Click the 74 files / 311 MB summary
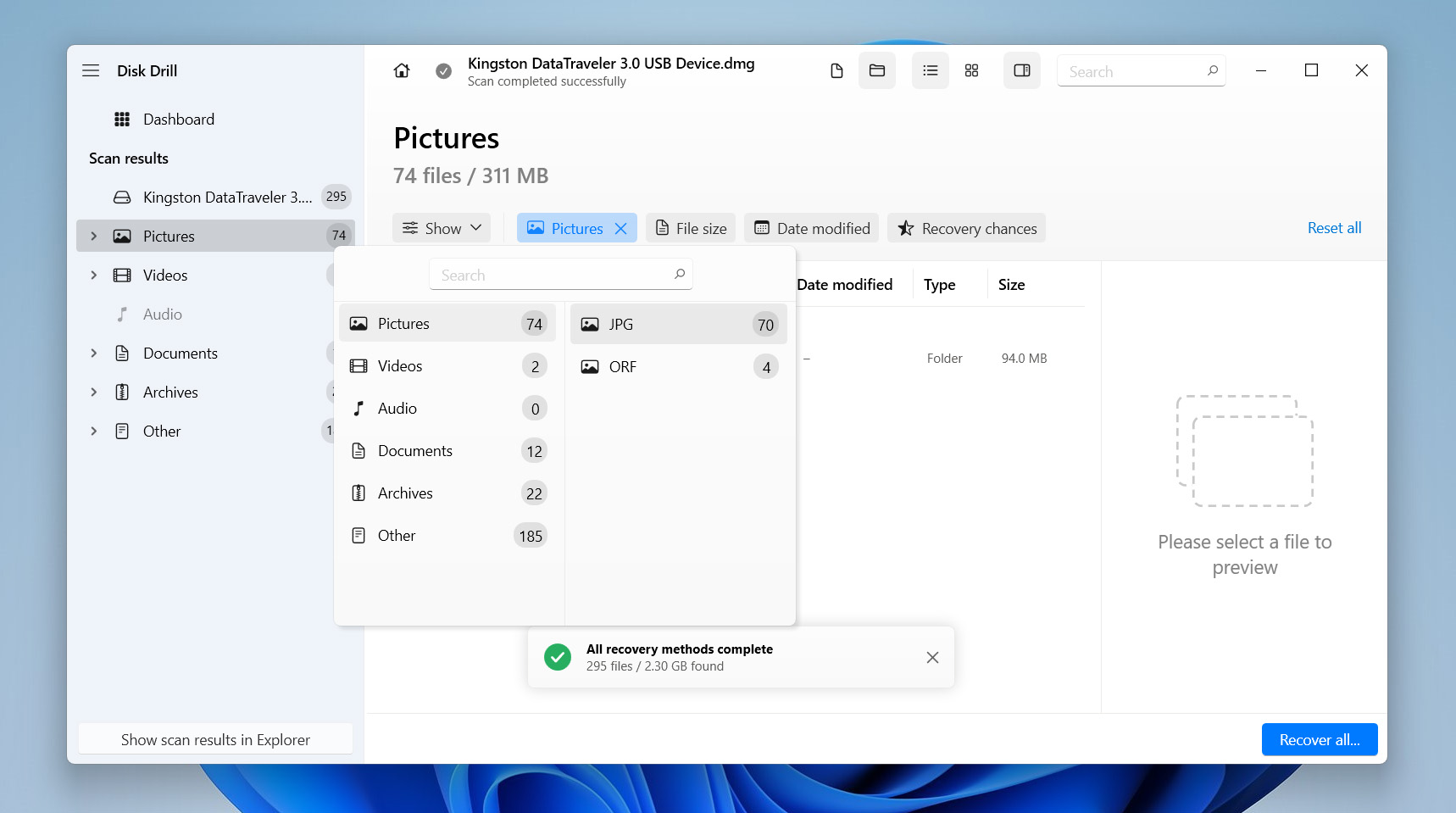 pyautogui.click(x=471, y=175)
